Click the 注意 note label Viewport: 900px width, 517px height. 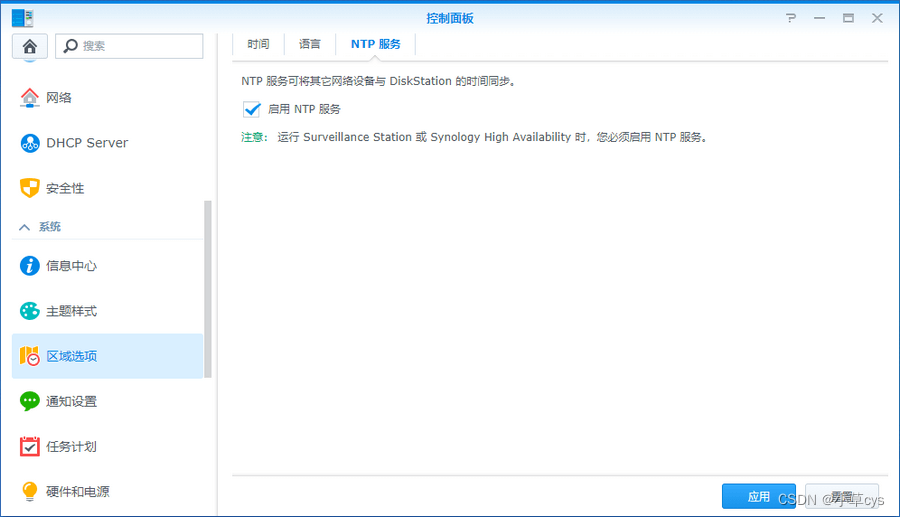point(254,137)
